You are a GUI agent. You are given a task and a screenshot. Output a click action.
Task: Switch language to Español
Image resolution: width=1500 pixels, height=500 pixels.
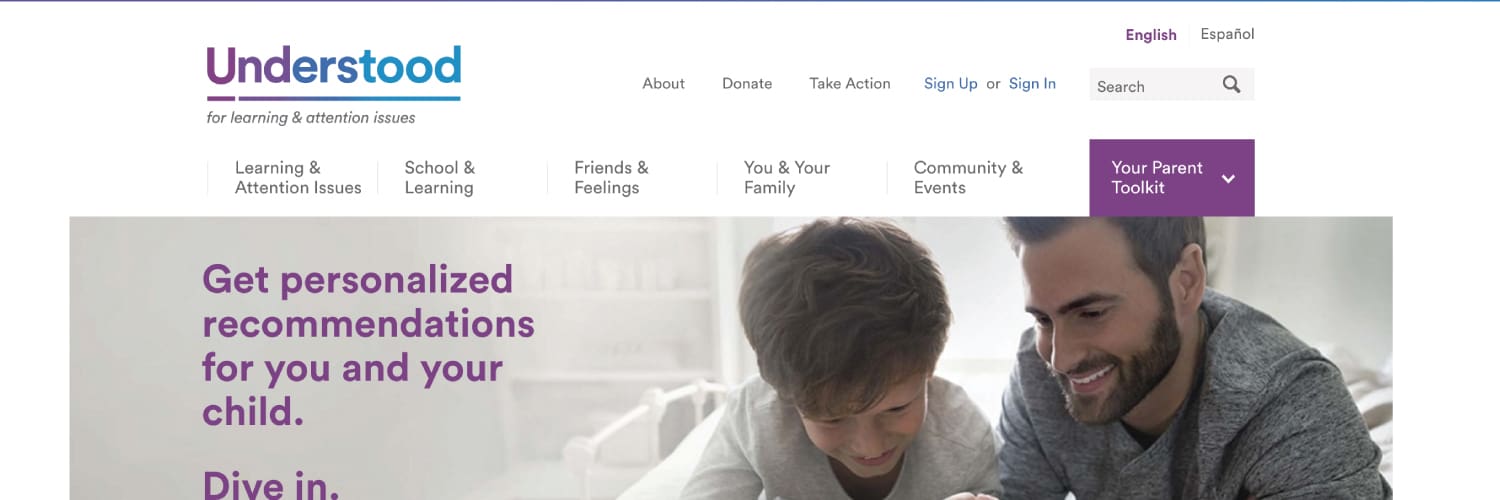1227,34
